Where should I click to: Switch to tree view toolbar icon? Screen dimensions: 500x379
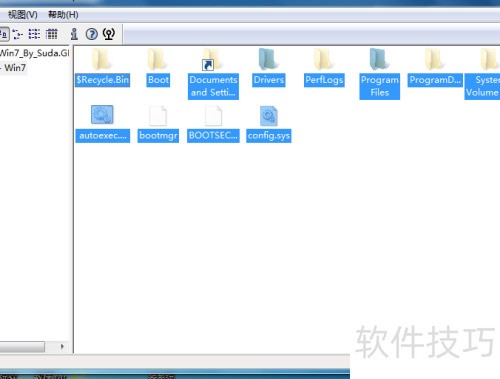(x=18, y=34)
